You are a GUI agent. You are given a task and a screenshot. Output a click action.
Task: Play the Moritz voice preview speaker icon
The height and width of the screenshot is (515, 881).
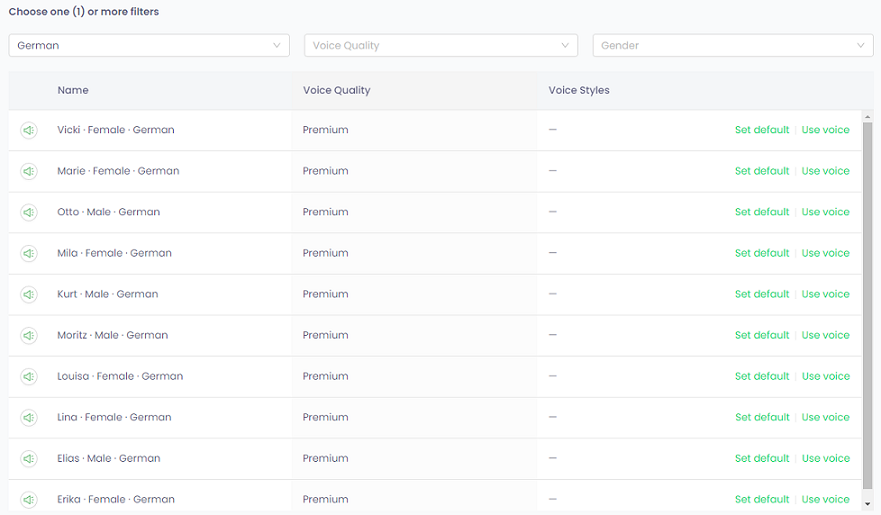(x=29, y=335)
